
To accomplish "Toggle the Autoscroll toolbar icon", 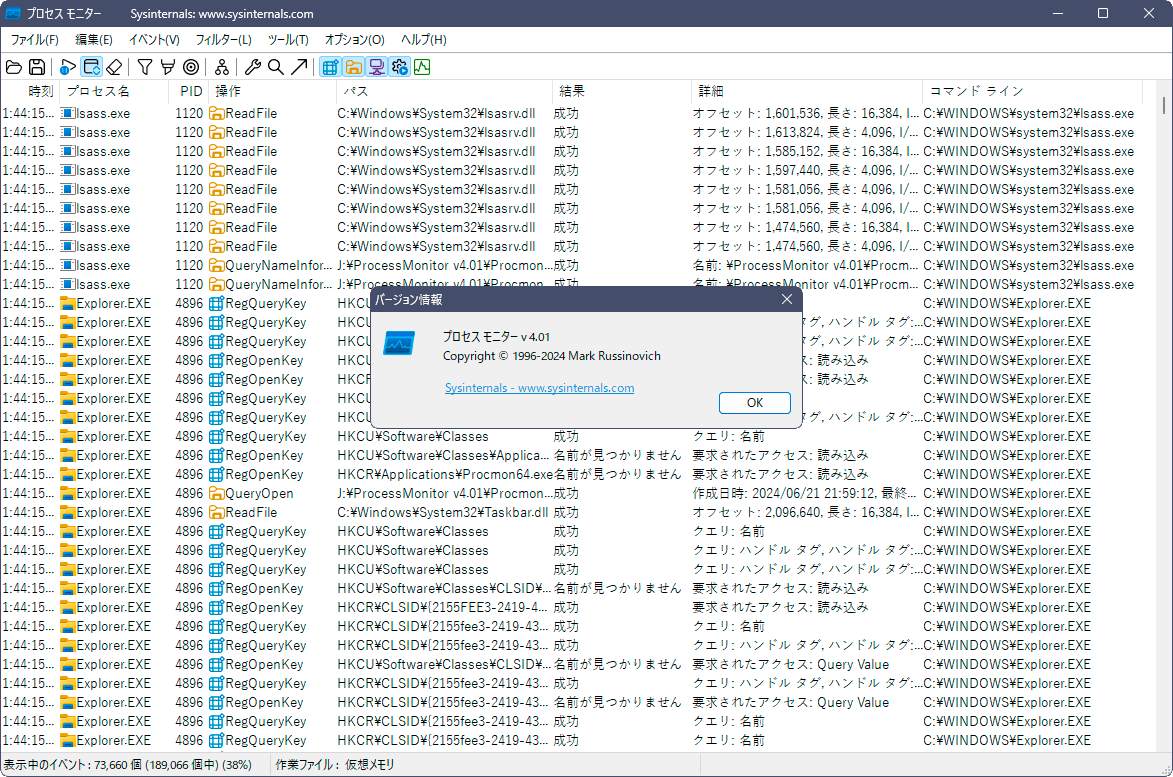I will pyautogui.click(x=91, y=67).
